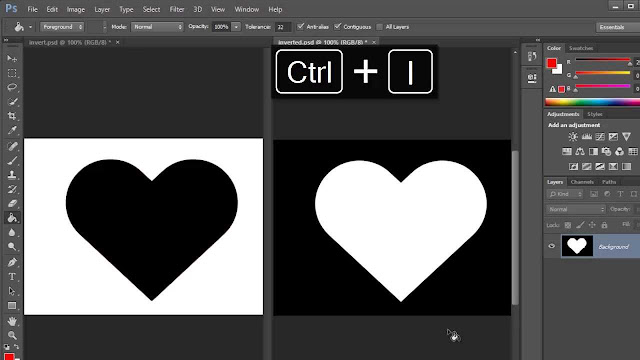Uncheck the Contiguous option
640x360 pixels.
[x=337, y=27]
